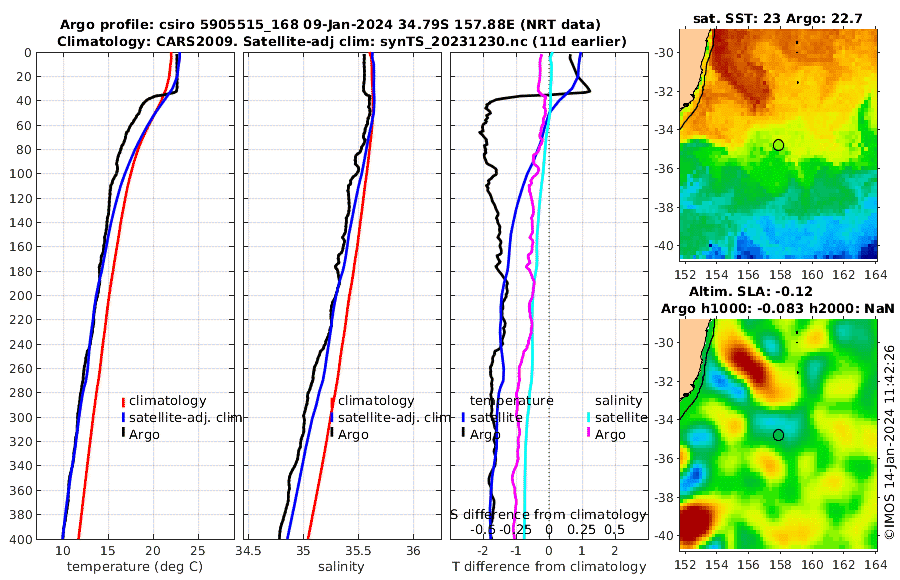Click the T difference tick label 1
Screen dimensions: 900x580
pyautogui.click(x=582, y=551)
